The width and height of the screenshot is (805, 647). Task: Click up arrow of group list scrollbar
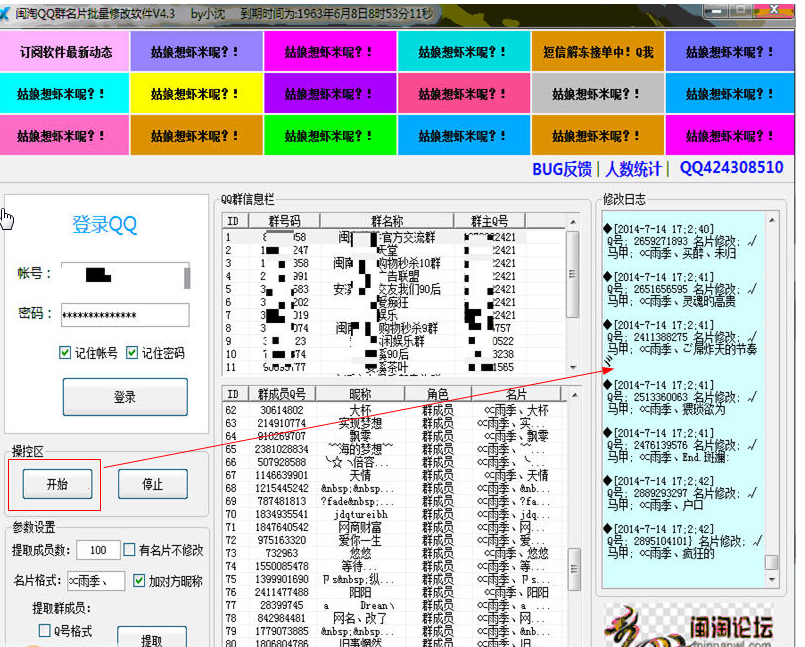tap(573, 222)
